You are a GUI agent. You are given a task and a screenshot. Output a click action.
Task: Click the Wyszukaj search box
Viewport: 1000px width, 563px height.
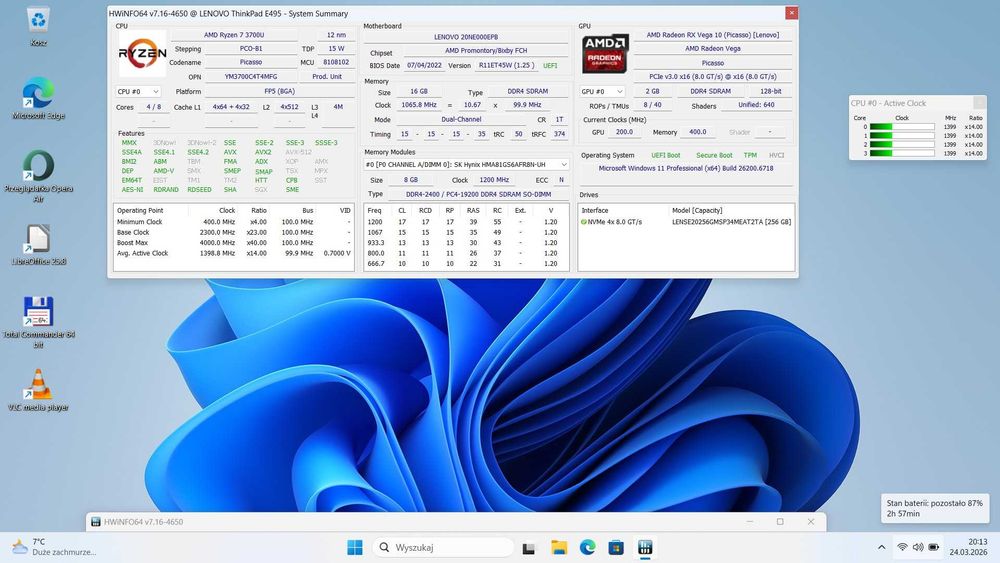pyautogui.click(x=443, y=547)
